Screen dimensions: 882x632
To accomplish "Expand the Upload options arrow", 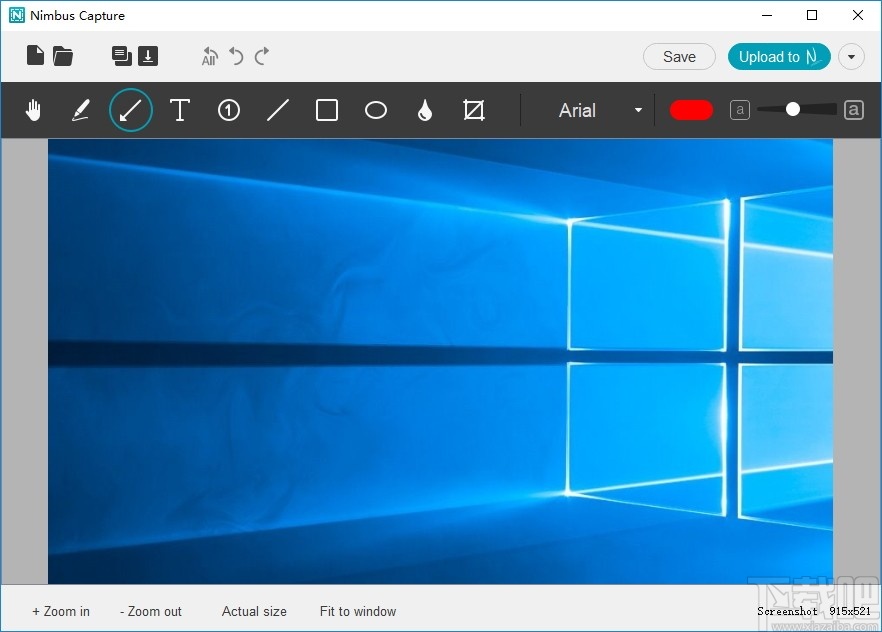I will (x=851, y=56).
